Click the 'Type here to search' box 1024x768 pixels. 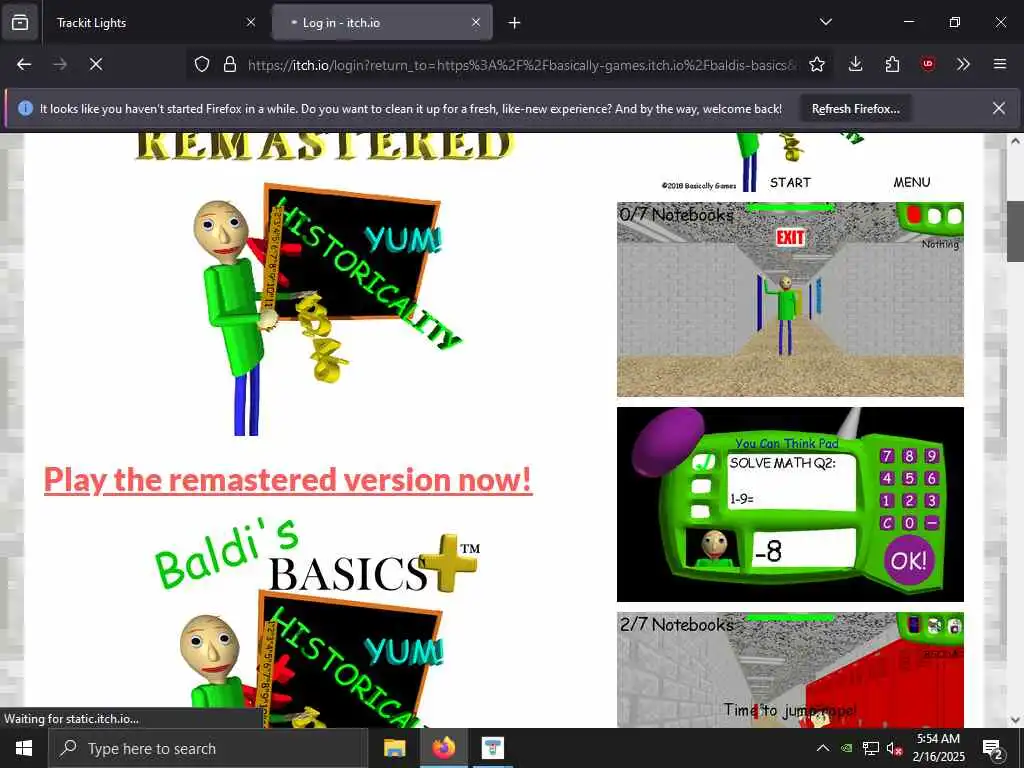[208, 748]
